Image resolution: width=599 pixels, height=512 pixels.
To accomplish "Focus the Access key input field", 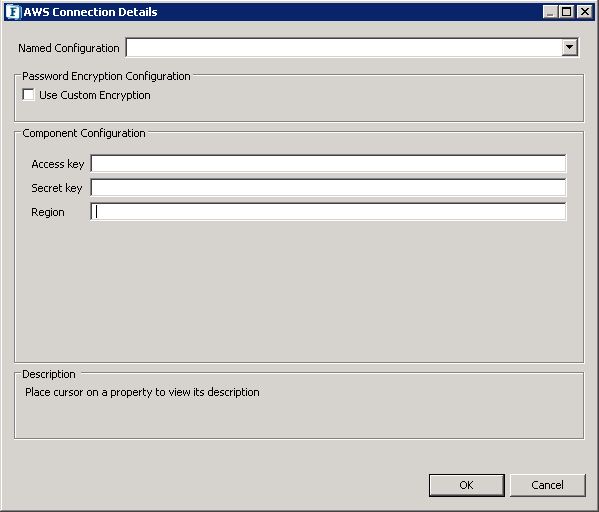I will 328,164.
